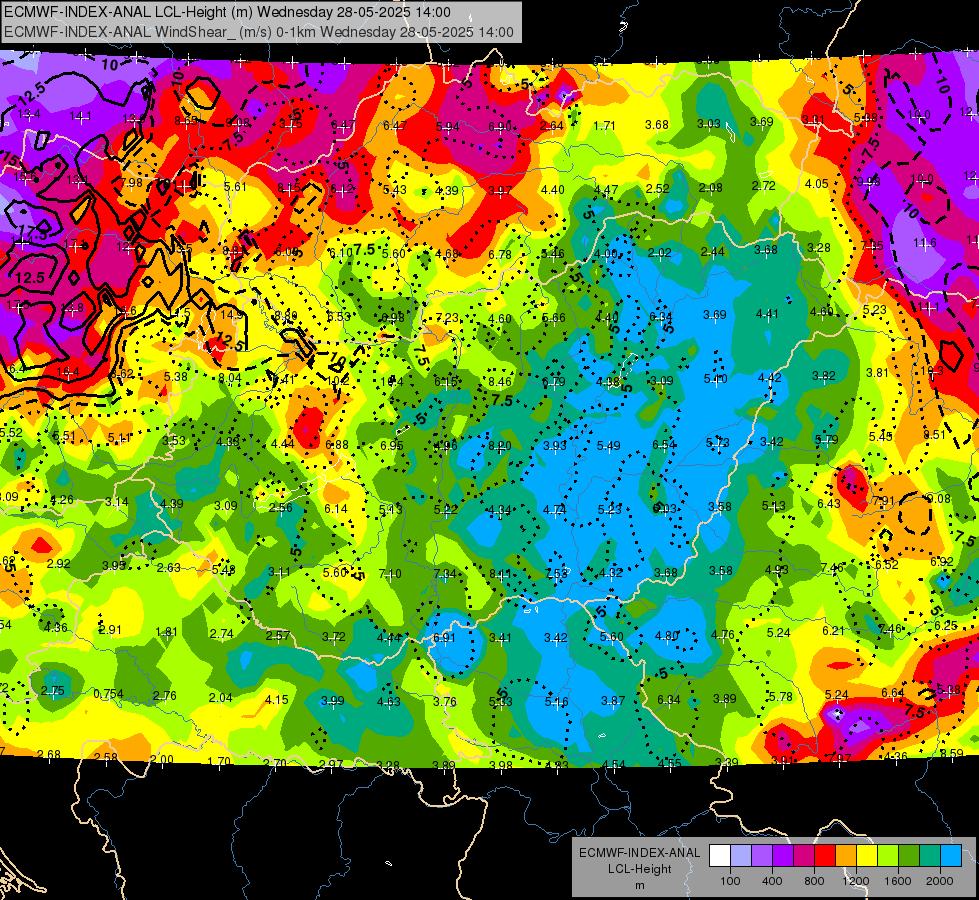Click the bold 17.5 contour label
The image size is (979, 900).
click(x=33, y=234)
